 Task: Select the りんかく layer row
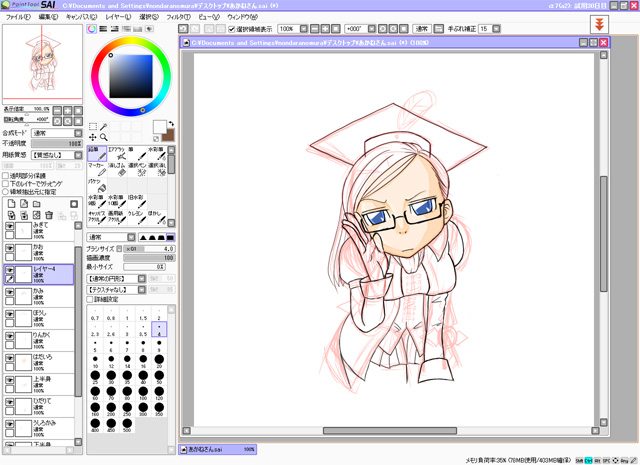pos(39,340)
